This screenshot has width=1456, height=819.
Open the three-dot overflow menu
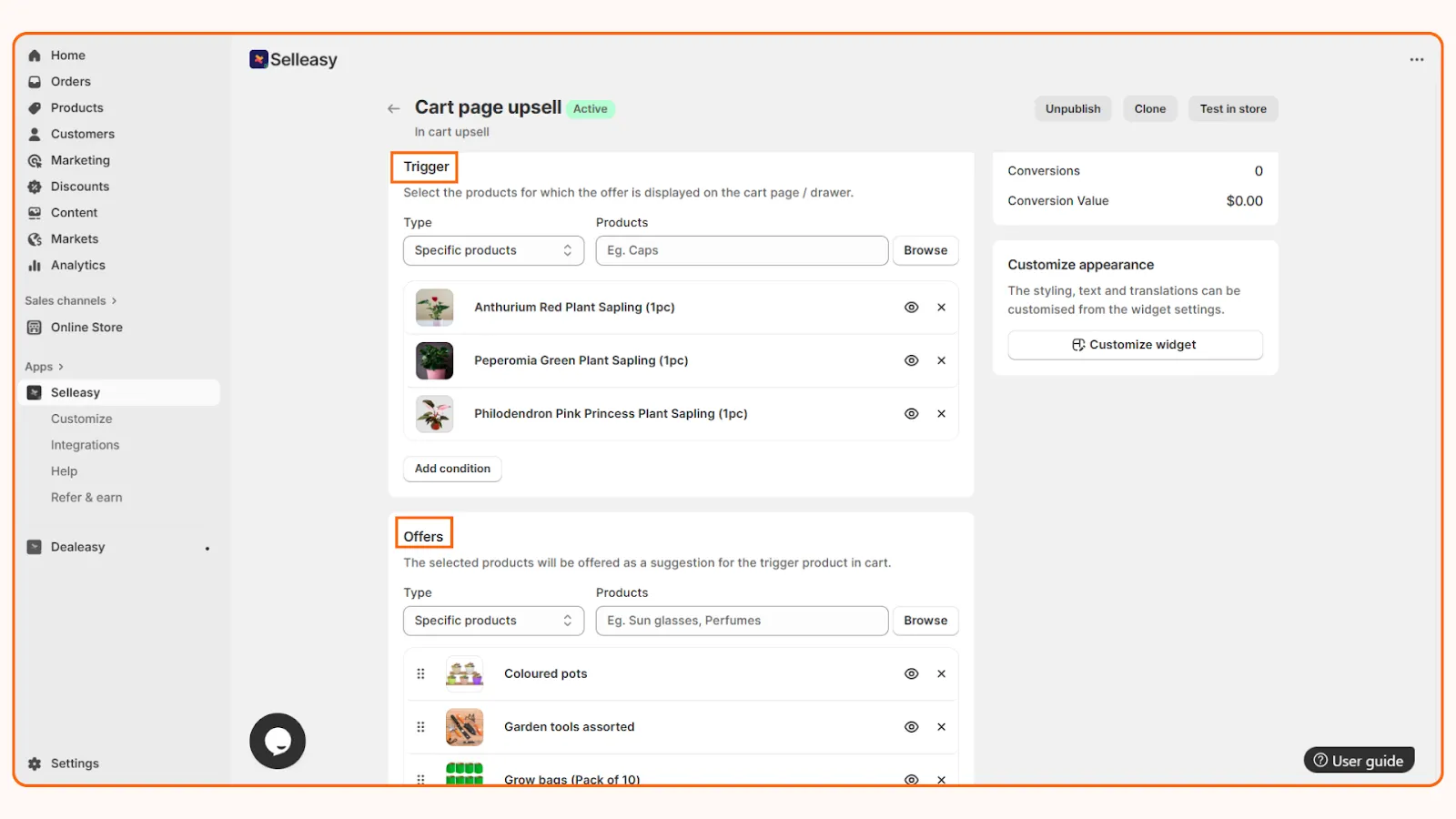[x=1416, y=59]
